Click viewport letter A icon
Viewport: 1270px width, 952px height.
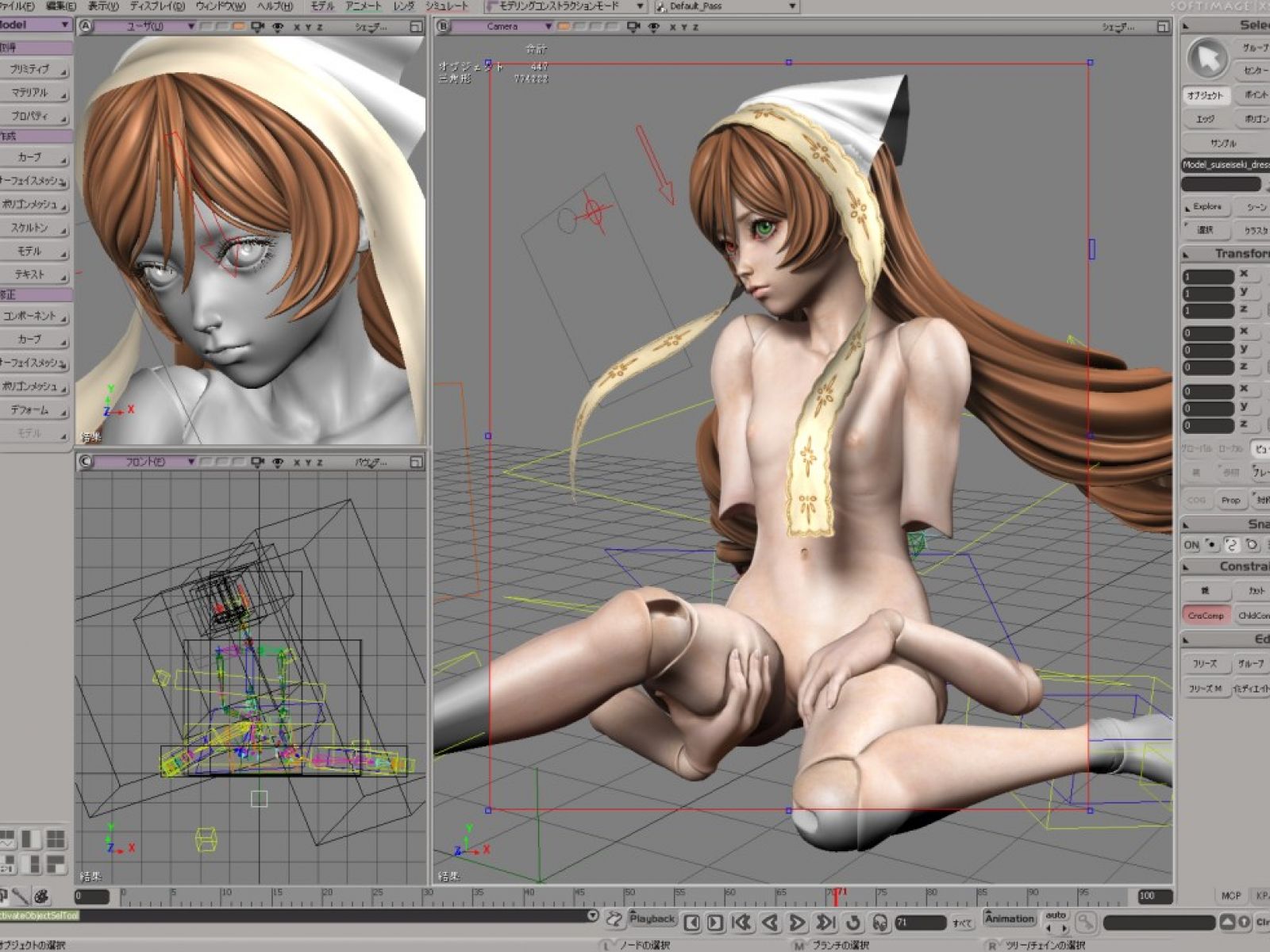tap(86, 26)
